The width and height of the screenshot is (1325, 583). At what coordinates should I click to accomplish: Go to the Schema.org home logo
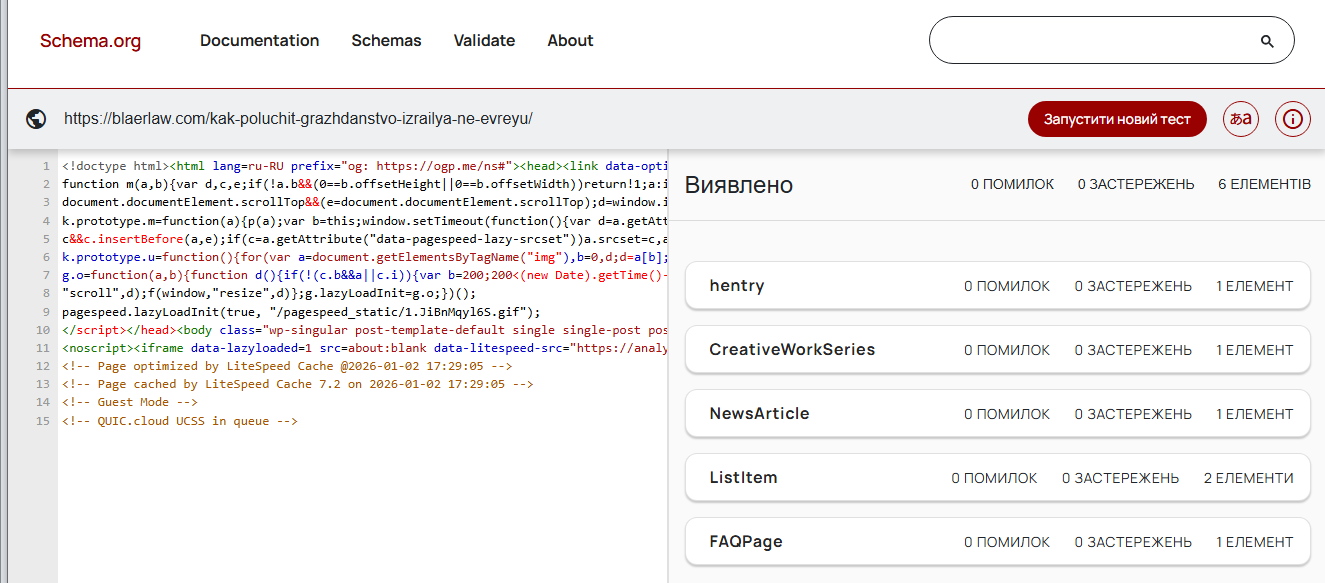[90, 41]
